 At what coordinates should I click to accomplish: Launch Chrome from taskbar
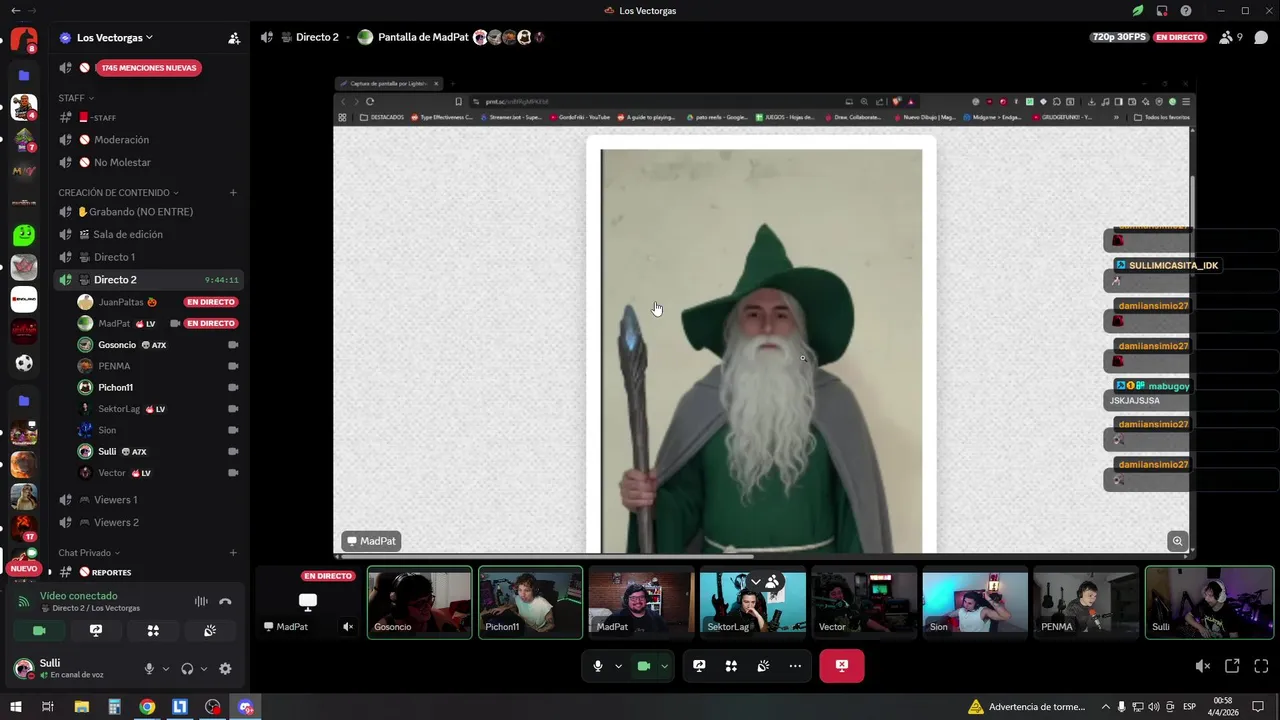click(x=147, y=707)
